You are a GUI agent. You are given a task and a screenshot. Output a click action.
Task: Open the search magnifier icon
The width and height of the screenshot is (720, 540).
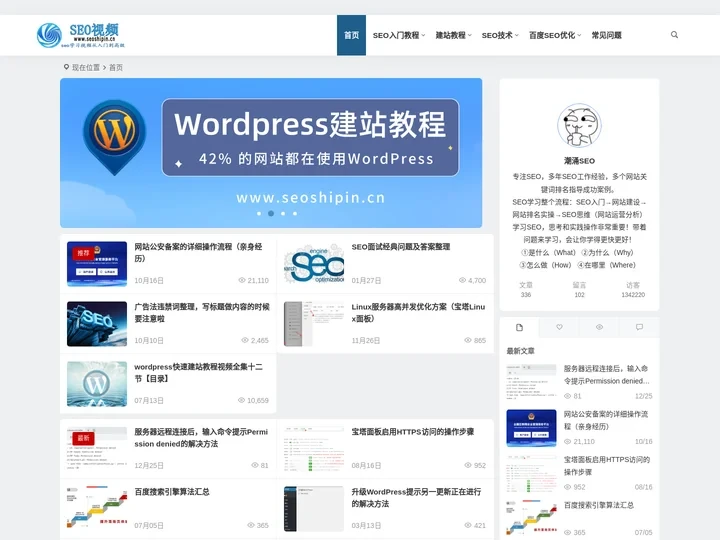click(674, 35)
